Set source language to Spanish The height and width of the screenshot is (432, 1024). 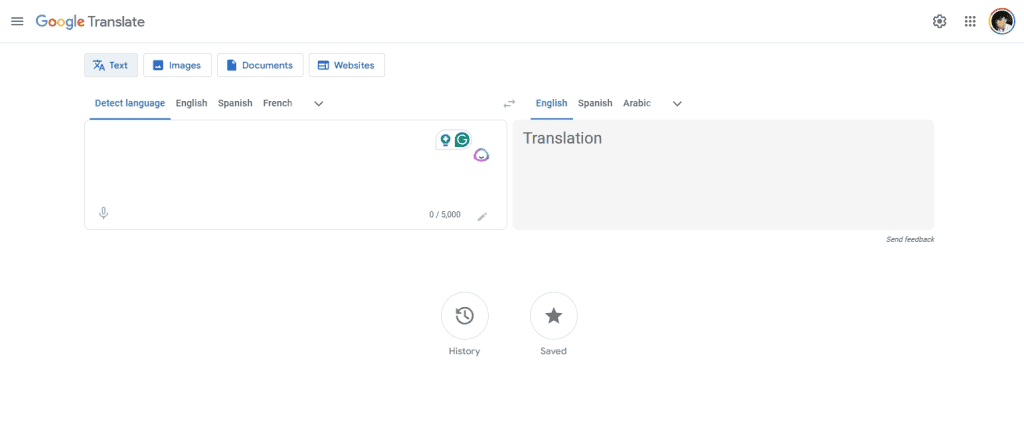[235, 103]
